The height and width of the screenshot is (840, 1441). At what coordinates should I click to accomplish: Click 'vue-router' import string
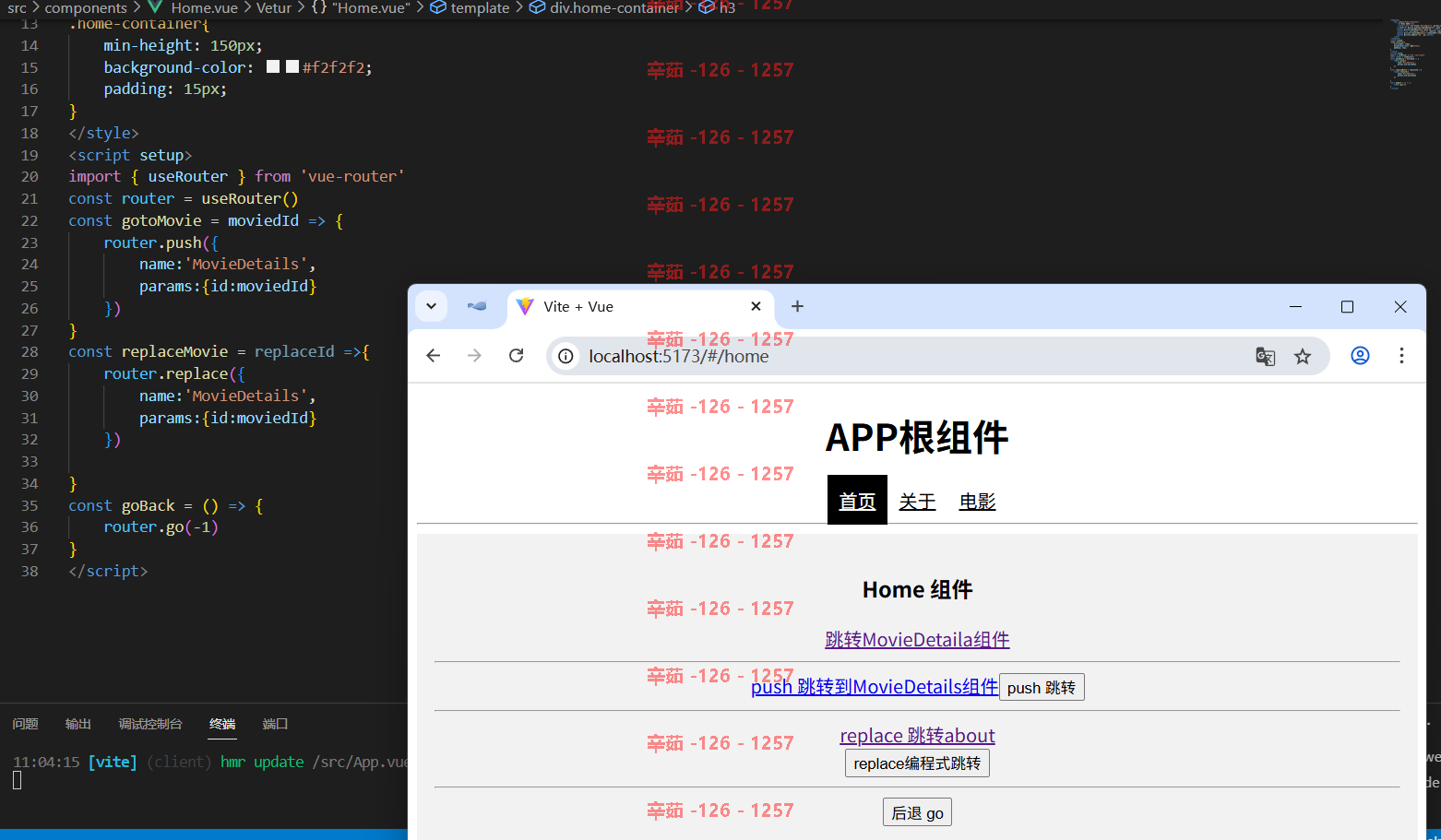(352, 176)
